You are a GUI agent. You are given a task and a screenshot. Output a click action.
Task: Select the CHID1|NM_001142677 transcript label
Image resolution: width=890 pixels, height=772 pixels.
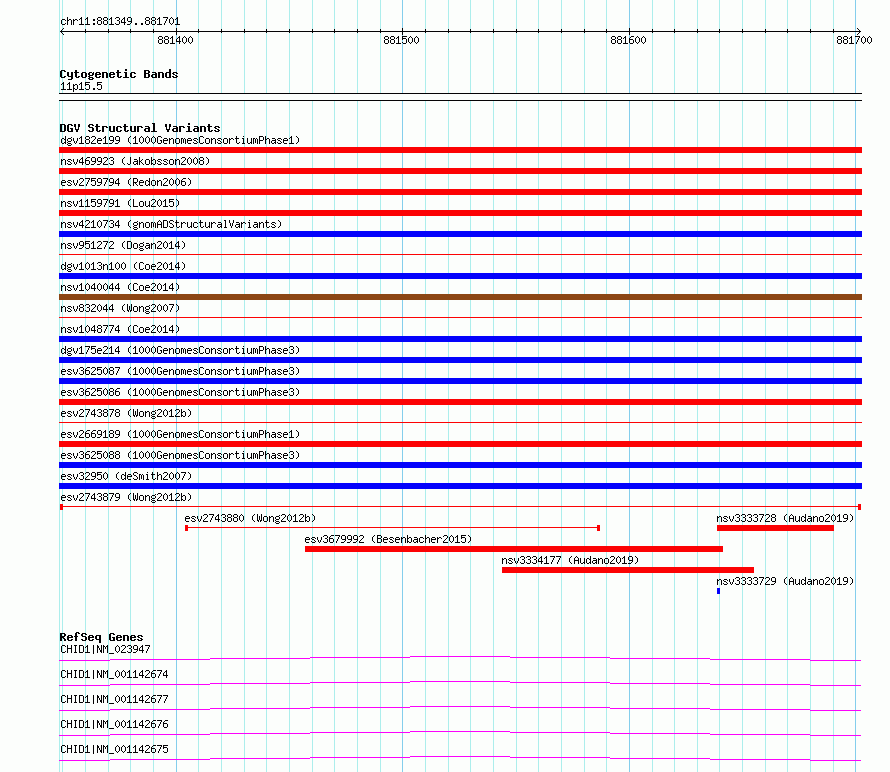pyautogui.click(x=114, y=699)
